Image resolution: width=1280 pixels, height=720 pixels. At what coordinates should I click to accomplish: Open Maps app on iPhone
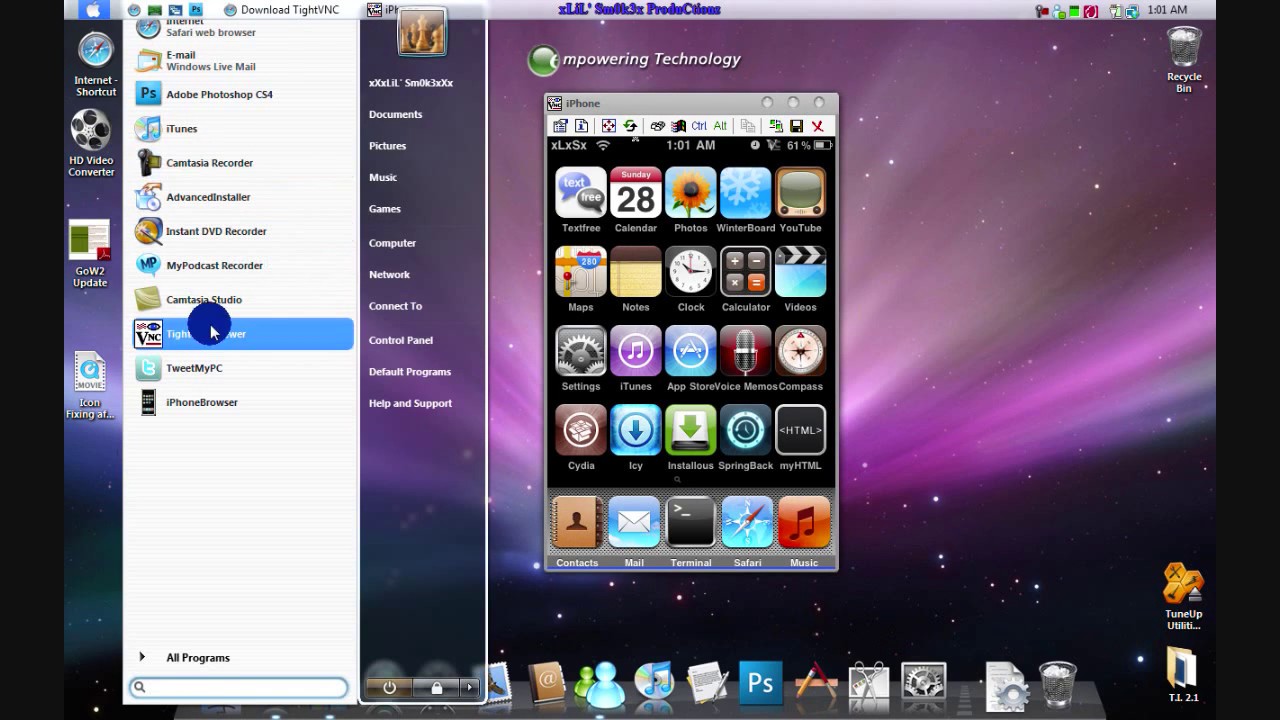[x=581, y=271]
